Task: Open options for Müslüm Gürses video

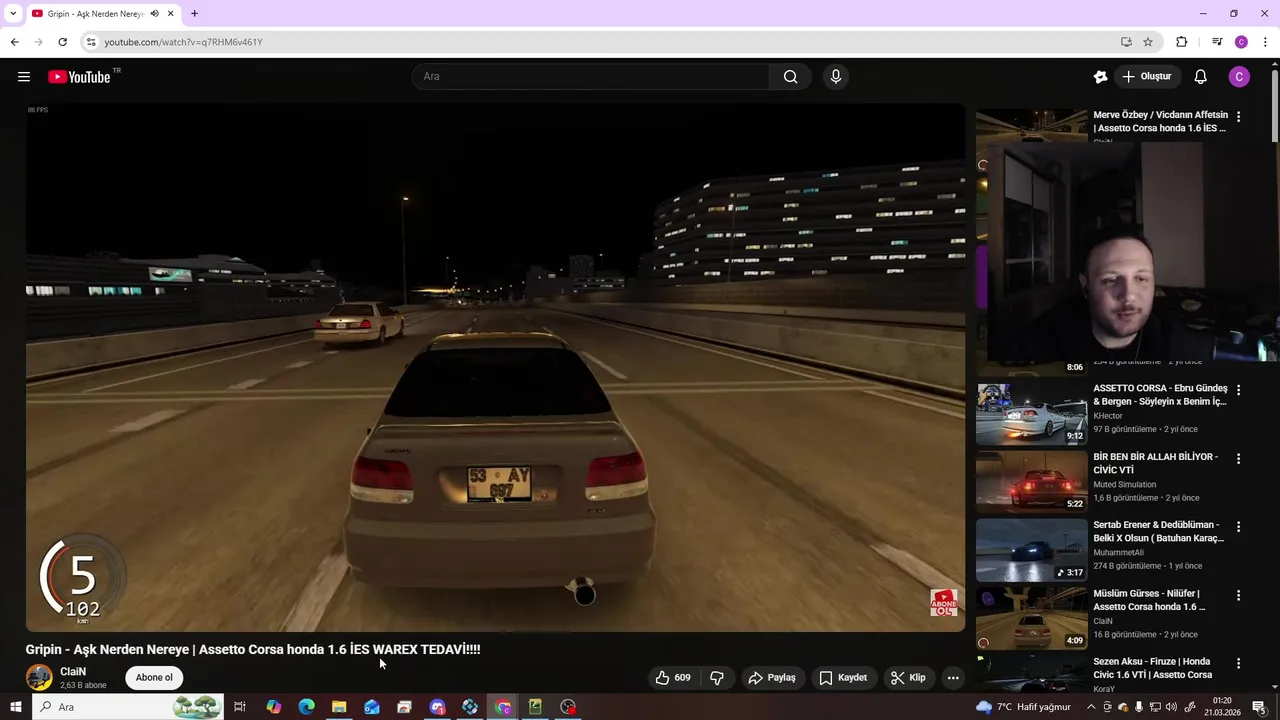Action: point(1238,595)
